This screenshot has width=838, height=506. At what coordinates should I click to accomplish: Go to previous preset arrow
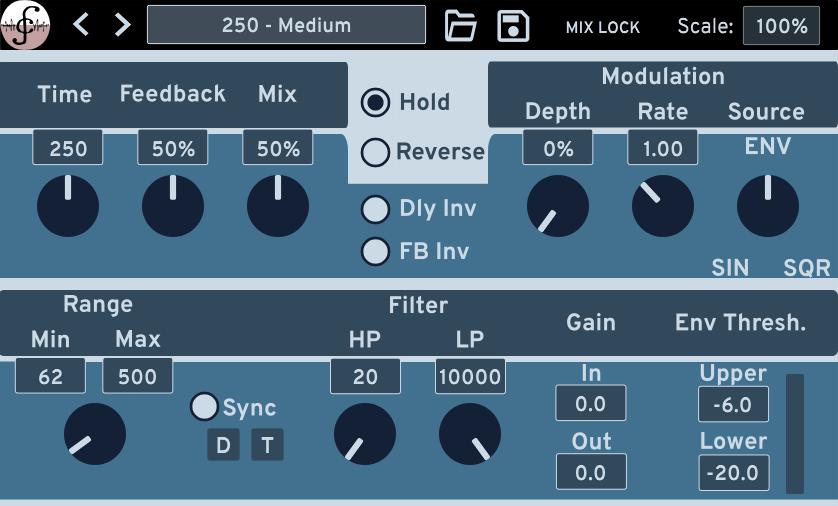(82, 25)
